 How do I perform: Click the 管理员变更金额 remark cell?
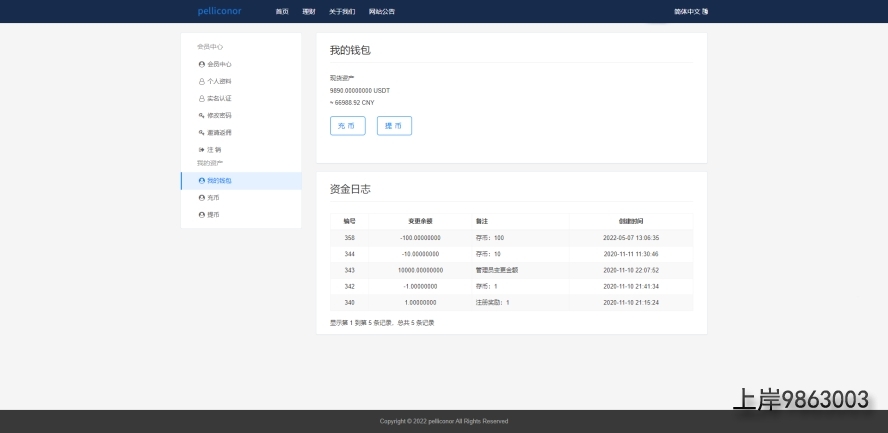pyautogui.click(x=520, y=270)
